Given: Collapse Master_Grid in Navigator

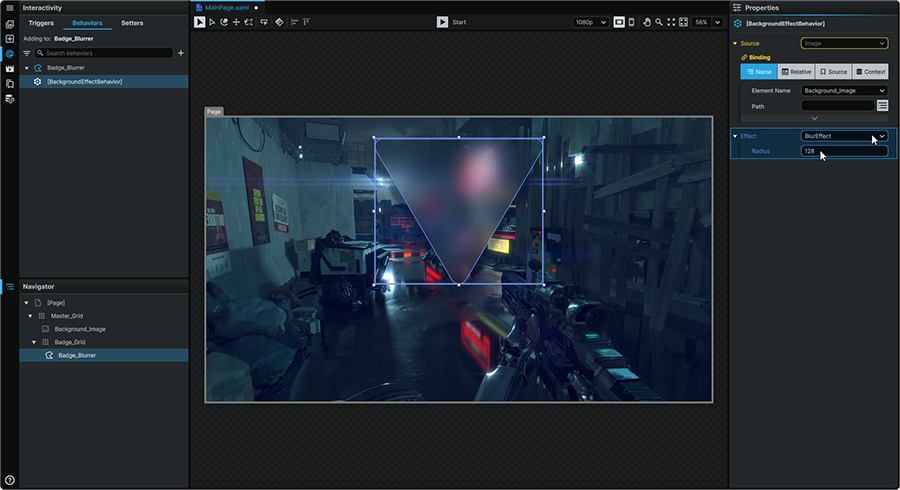Looking at the screenshot, I should point(30,316).
